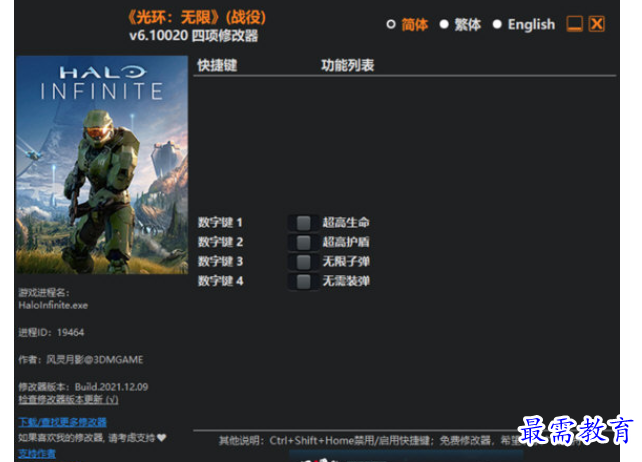Click the 《光环：无限》(战役) title text
The height and width of the screenshot is (462, 642).
[197, 18]
